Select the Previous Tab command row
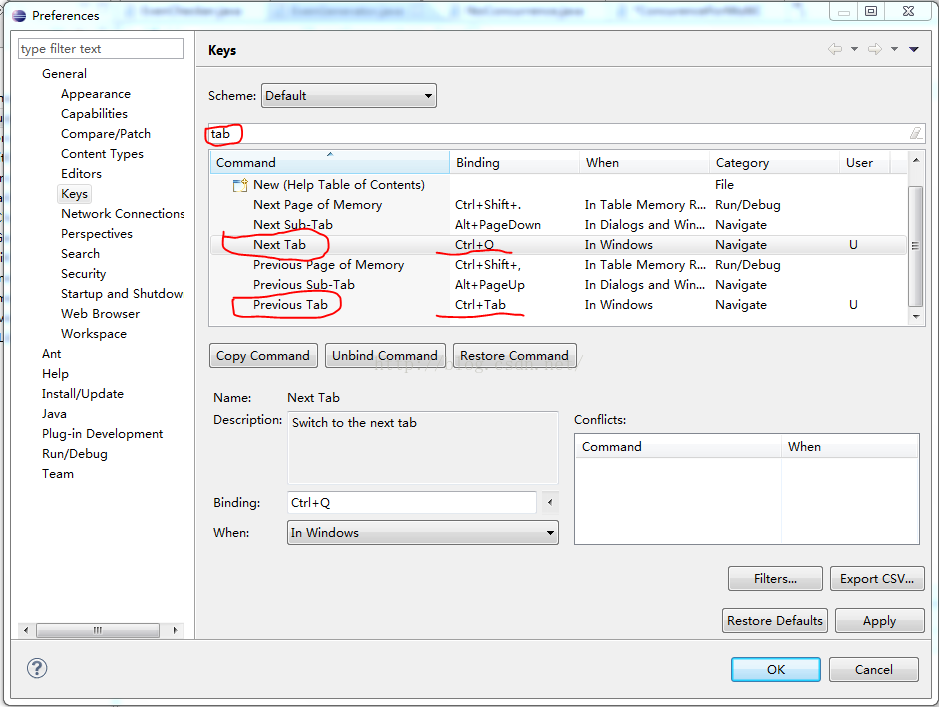 [x=558, y=305]
